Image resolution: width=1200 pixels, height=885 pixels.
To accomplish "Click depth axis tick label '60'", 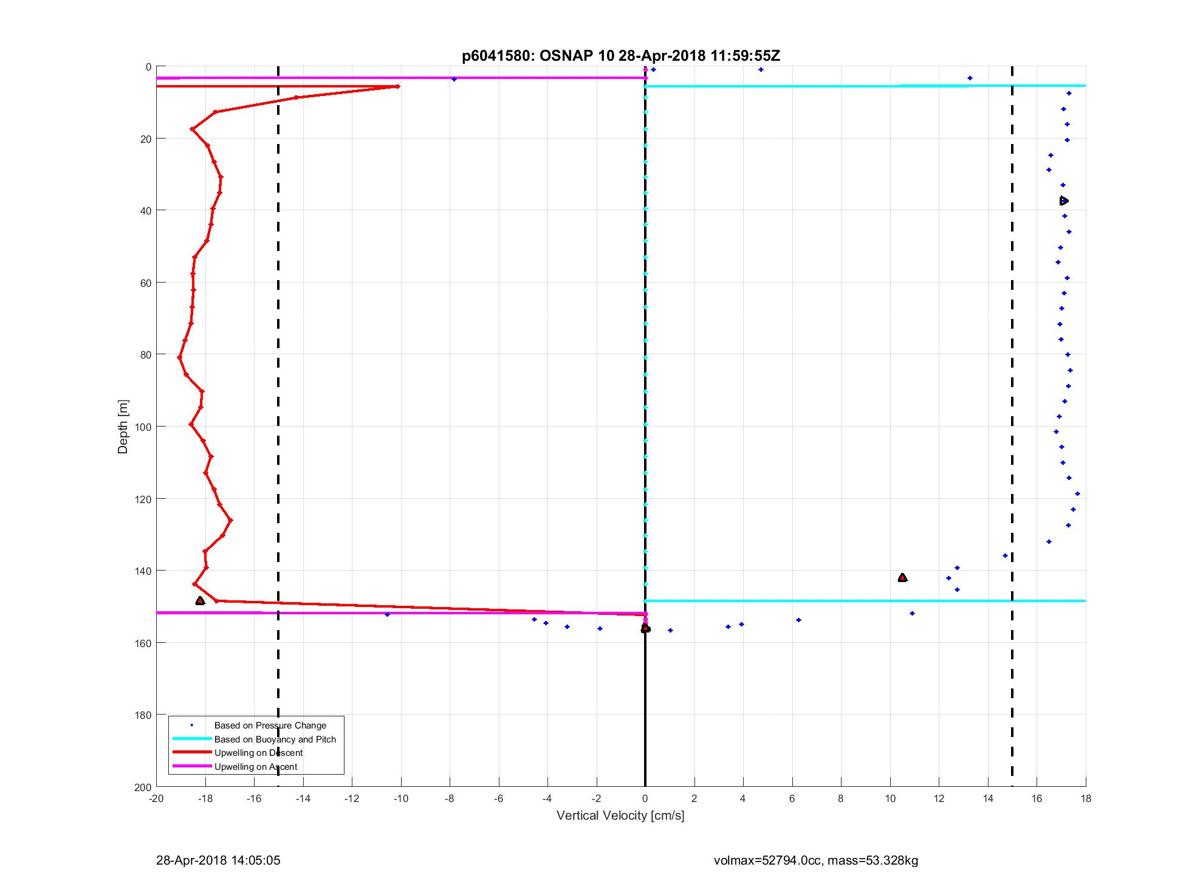I will pos(144,283).
